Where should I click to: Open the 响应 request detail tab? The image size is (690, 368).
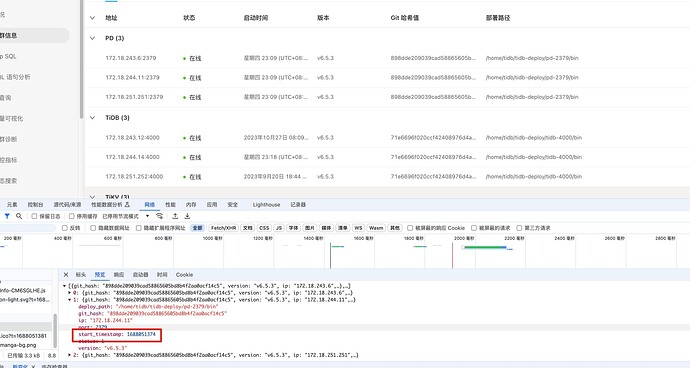click(119, 275)
